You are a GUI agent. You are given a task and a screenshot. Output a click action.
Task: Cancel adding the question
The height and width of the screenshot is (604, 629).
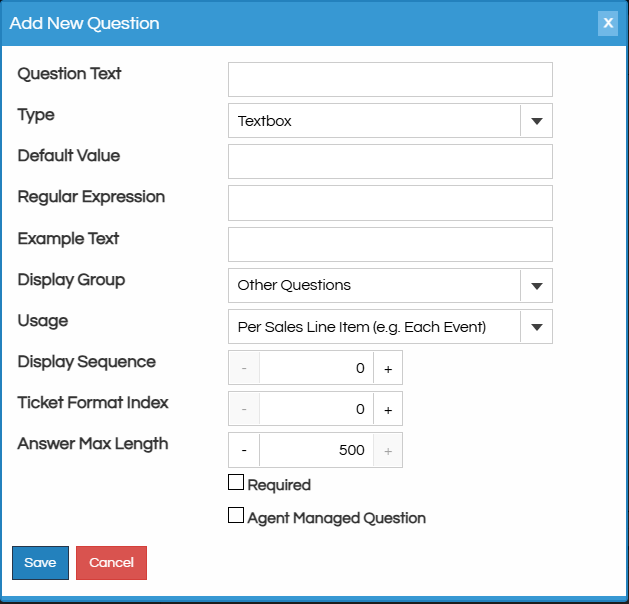(111, 563)
